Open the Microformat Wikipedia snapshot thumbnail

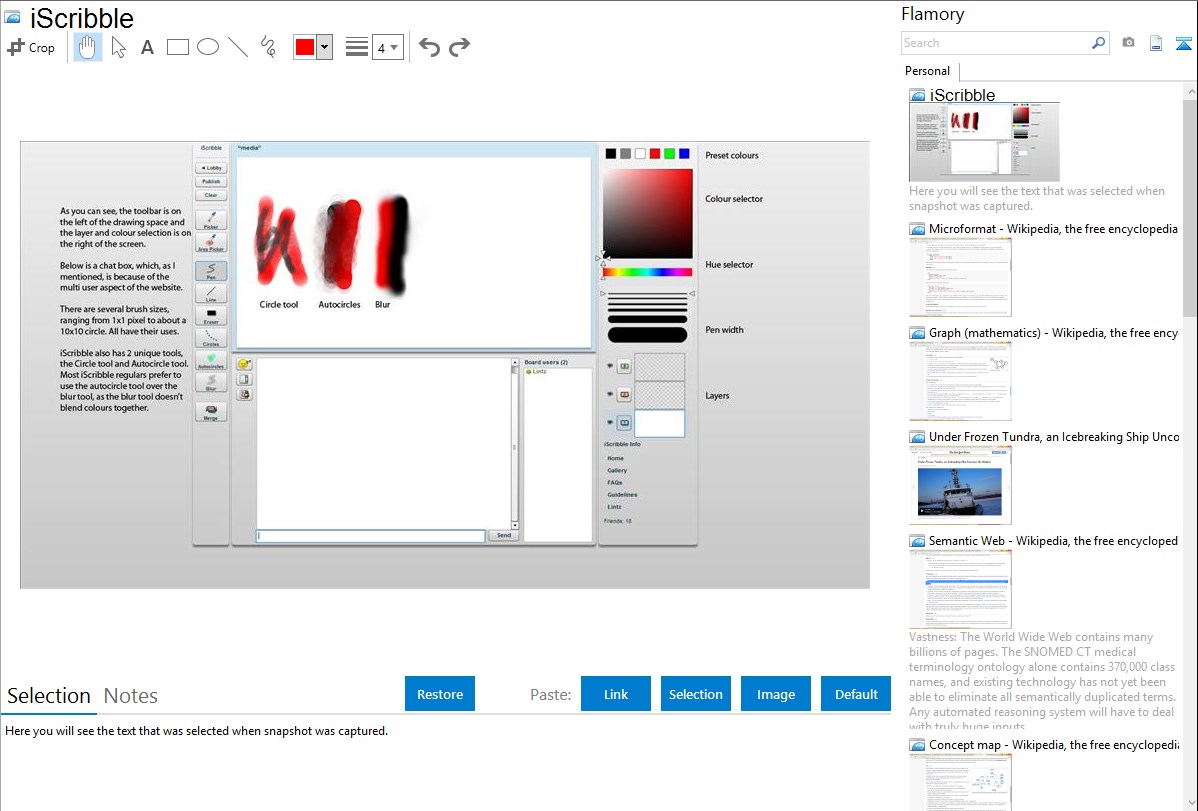click(x=960, y=277)
